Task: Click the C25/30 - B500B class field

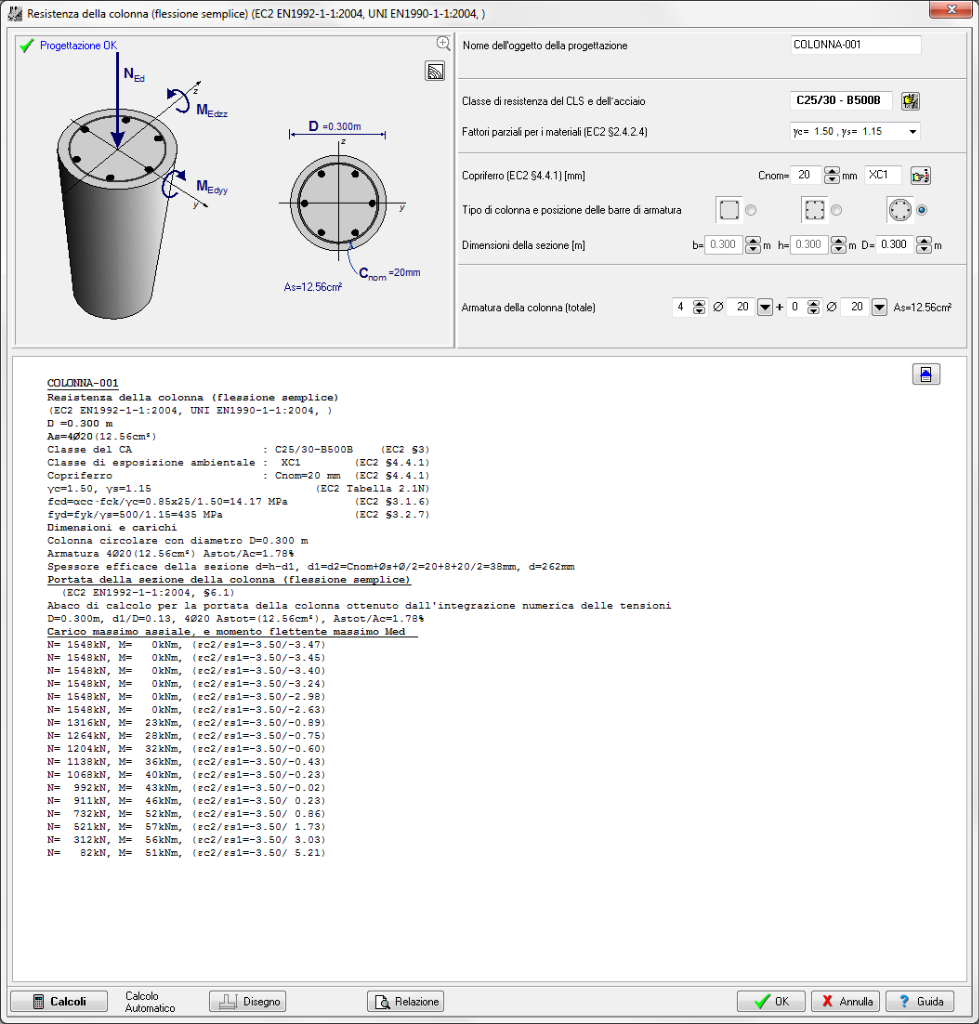Action: coord(843,101)
